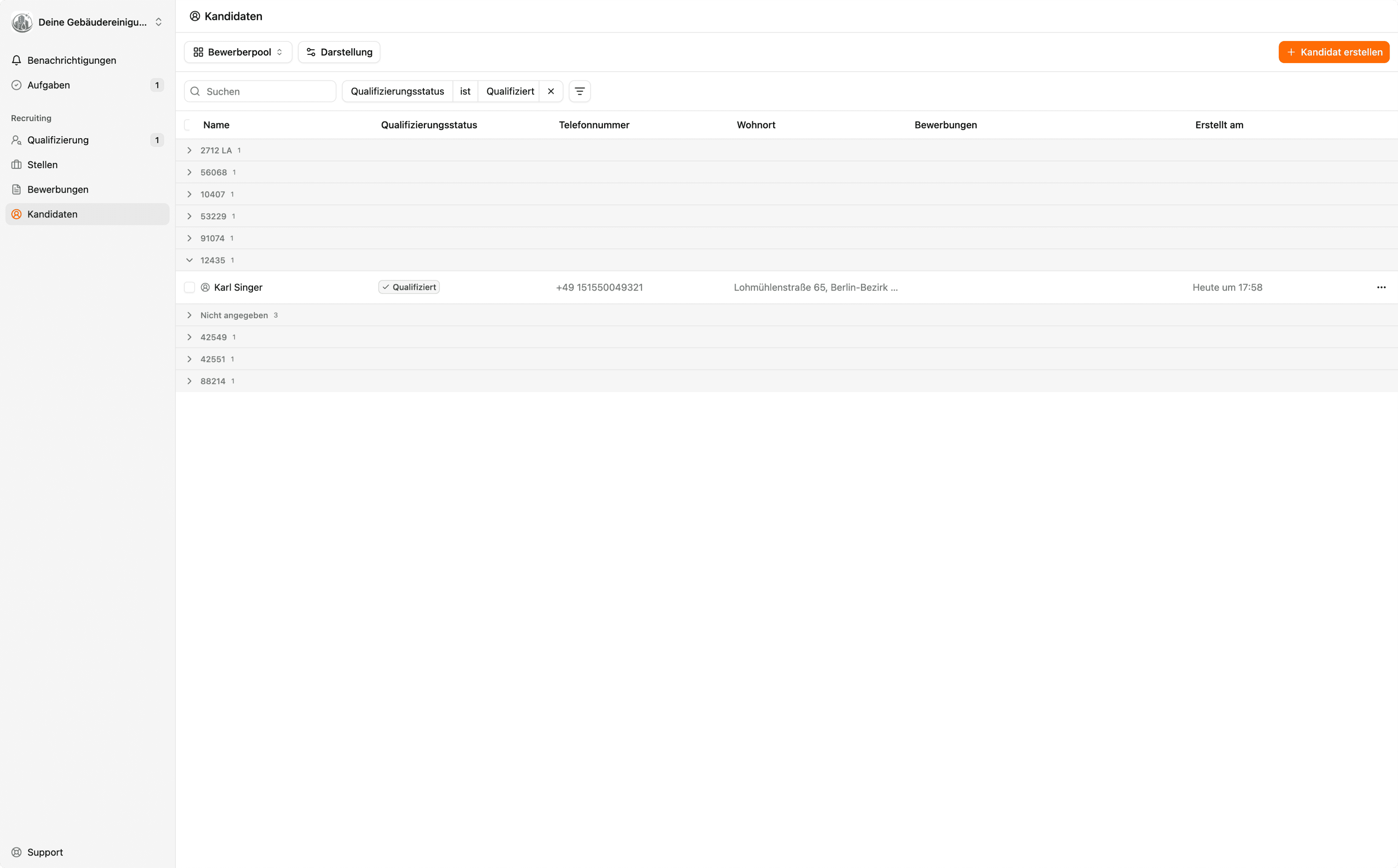Open Bewerbungen in the sidebar
This screenshot has height=868, width=1398.
click(x=58, y=190)
